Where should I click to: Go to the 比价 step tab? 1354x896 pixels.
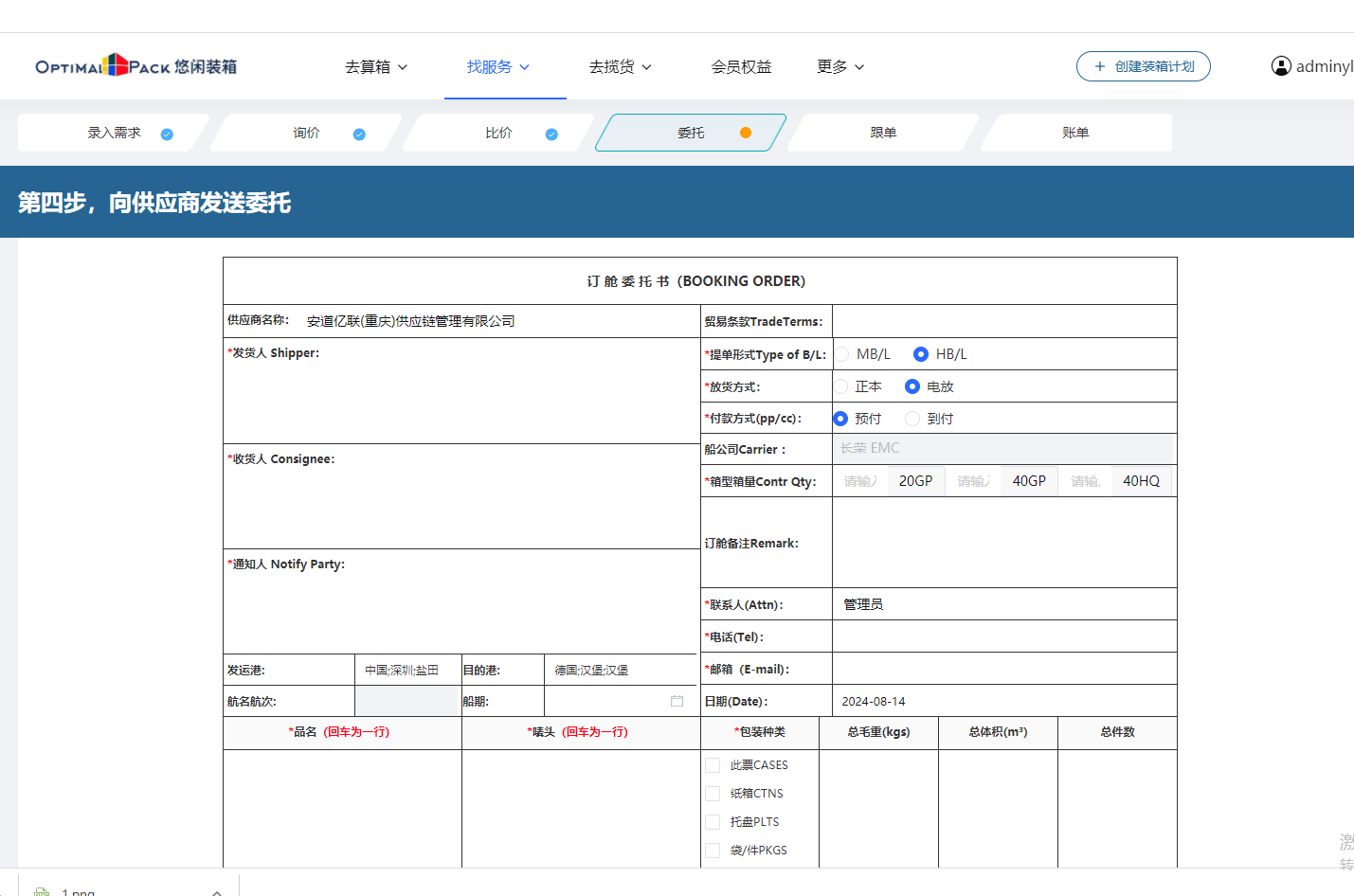498,133
